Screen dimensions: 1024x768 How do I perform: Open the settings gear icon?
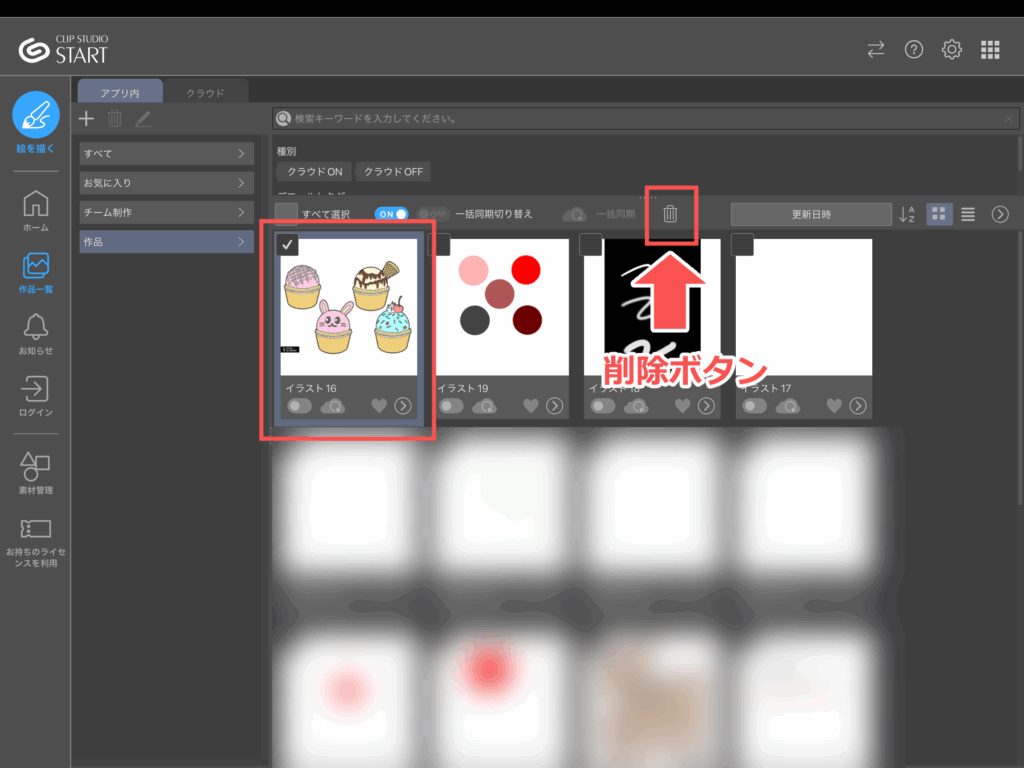(x=952, y=50)
